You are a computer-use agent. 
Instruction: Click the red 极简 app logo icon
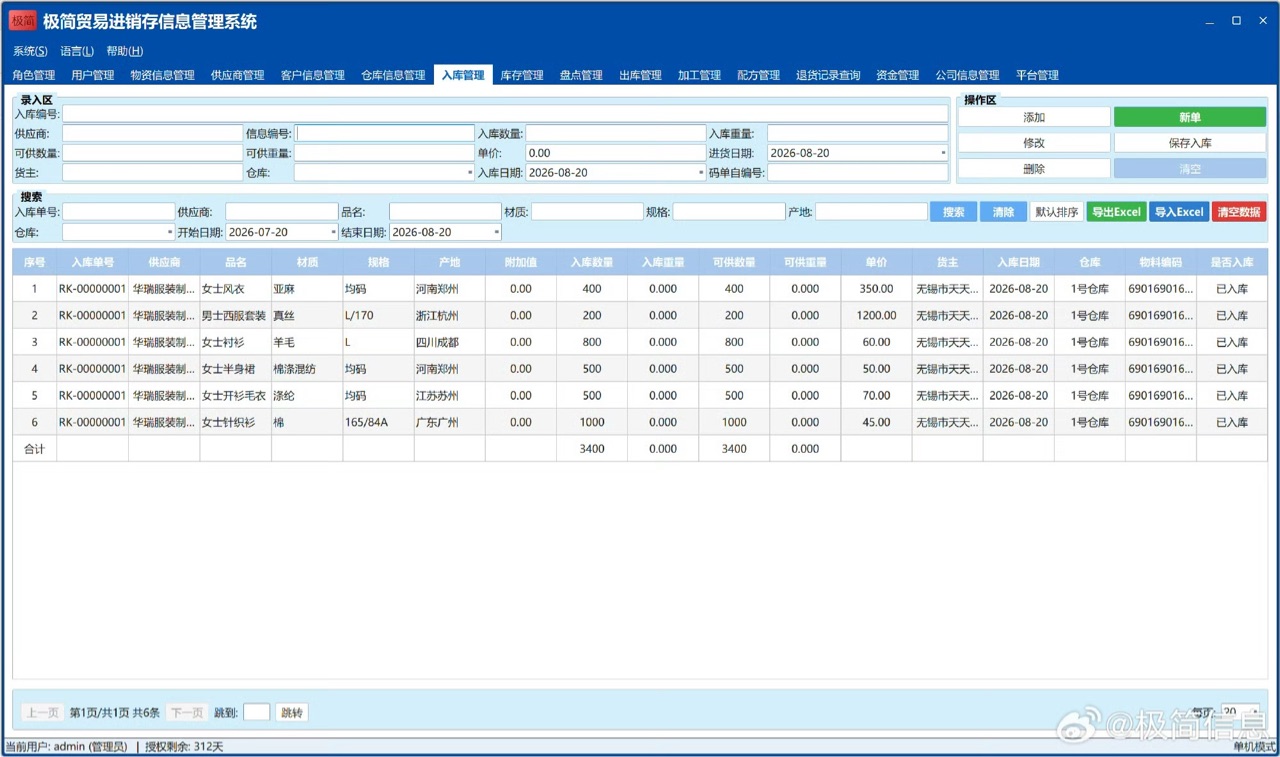pos(23,21)
